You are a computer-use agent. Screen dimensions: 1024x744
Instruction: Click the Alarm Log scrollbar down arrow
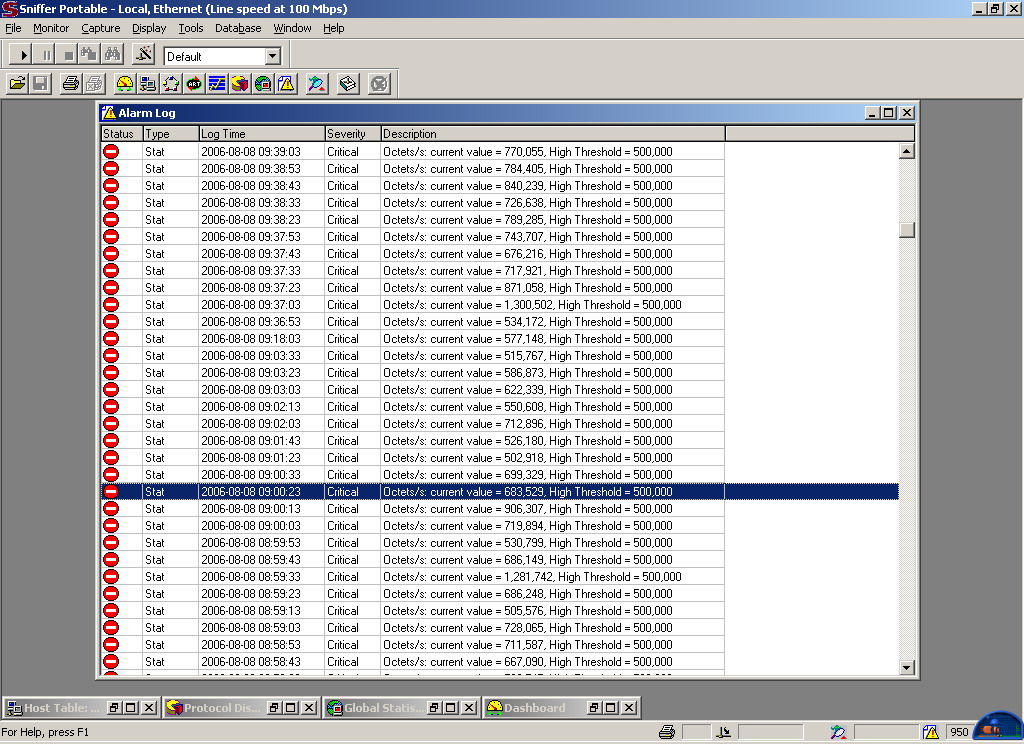(x=907, y=667)
